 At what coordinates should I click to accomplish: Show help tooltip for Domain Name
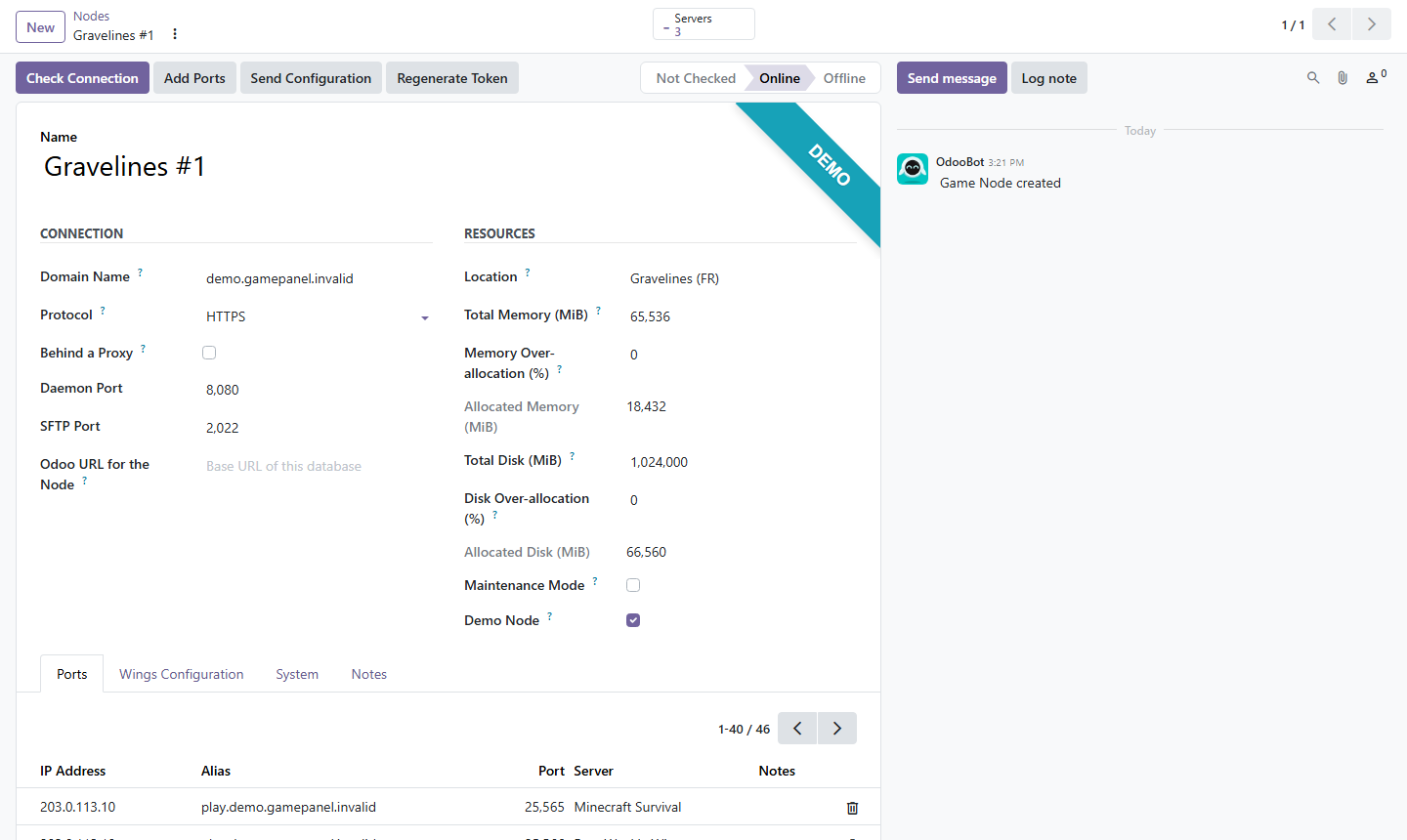(140, 273)
